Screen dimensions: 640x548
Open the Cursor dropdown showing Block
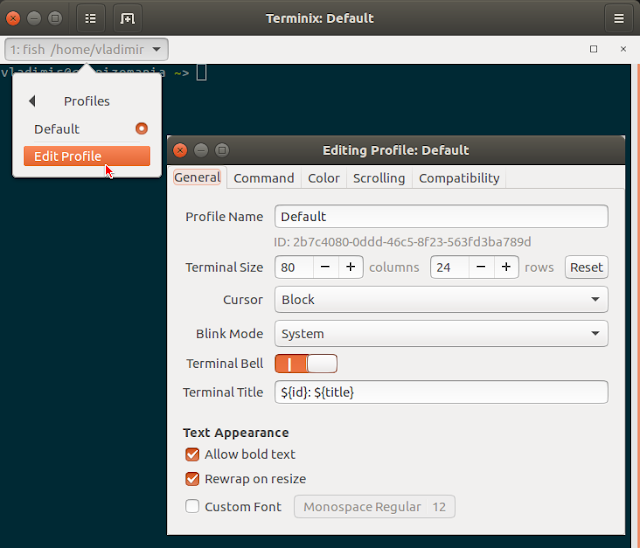441,300
